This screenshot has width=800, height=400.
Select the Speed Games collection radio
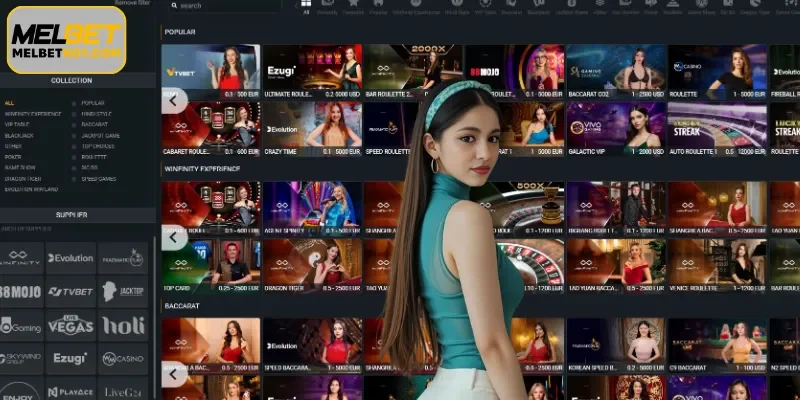(x=74, y=179)
